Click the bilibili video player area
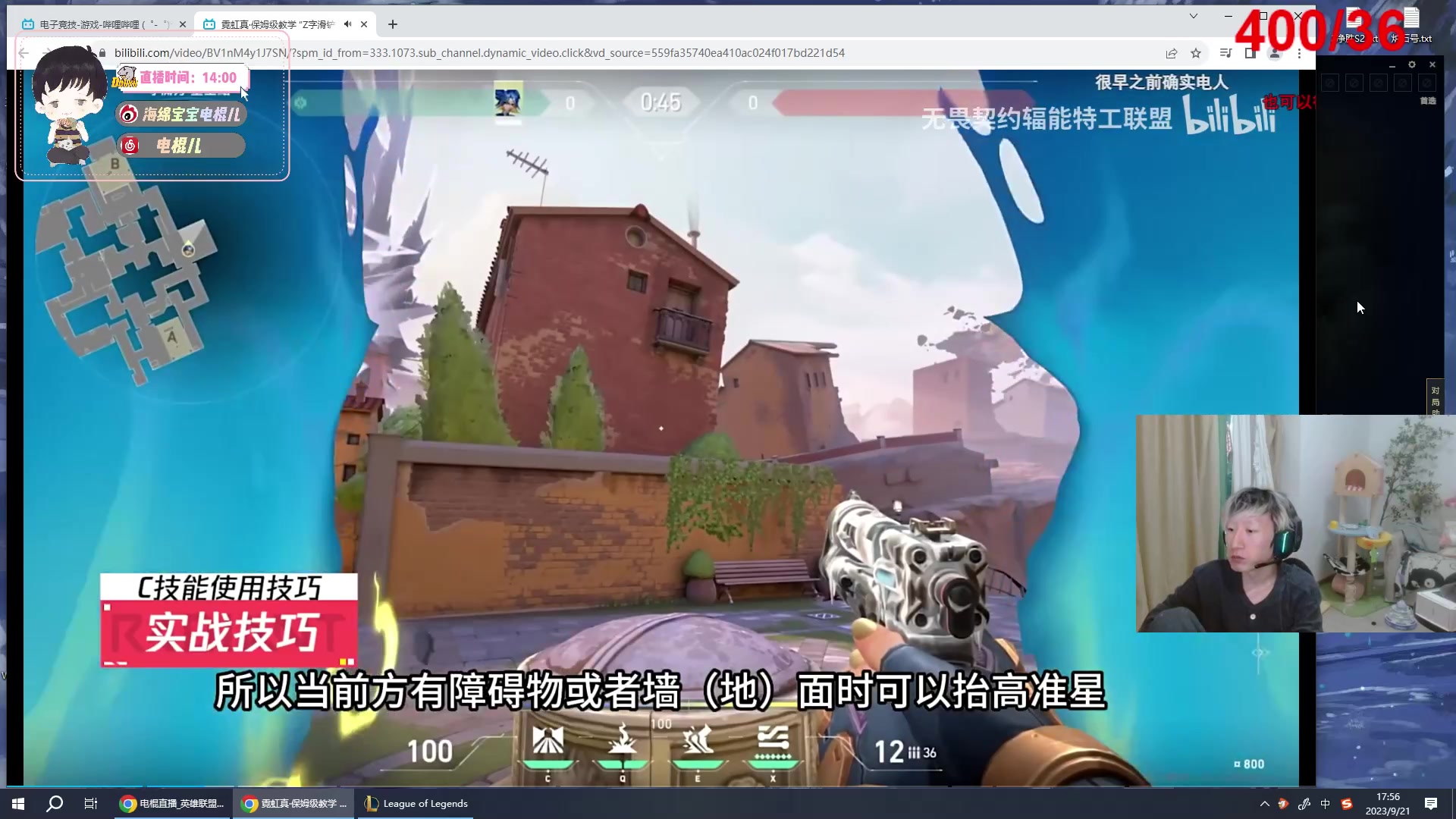Screen dimensions: 1456x819 pyautogui.click(x=661, y=428)
